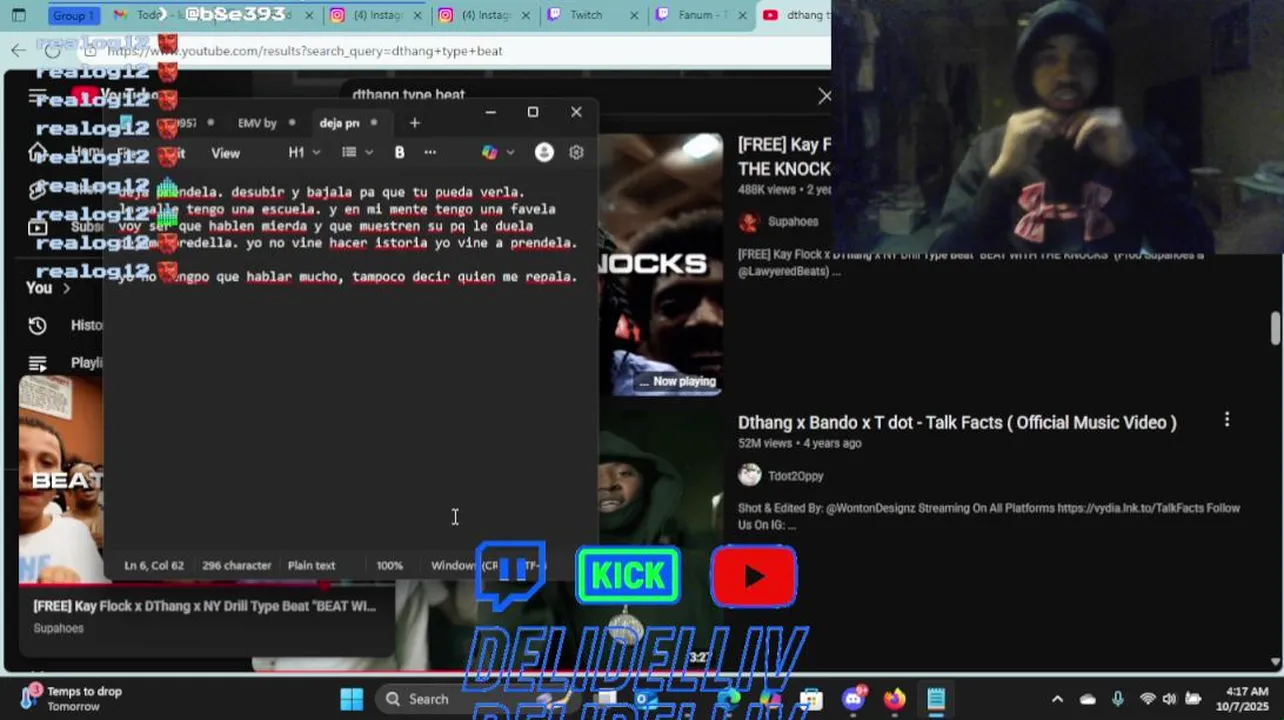Go back using the browser back arrow
The image size is (1284, 720).
(19, 50)
